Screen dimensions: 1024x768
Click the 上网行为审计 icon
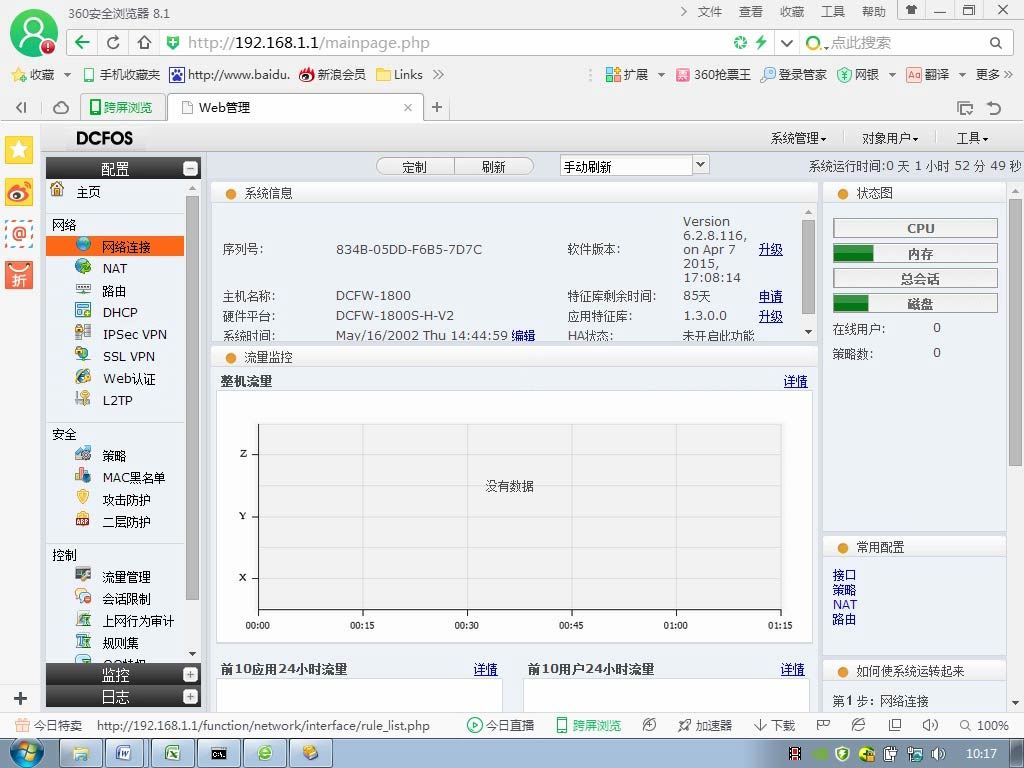(x=83, y=618)
